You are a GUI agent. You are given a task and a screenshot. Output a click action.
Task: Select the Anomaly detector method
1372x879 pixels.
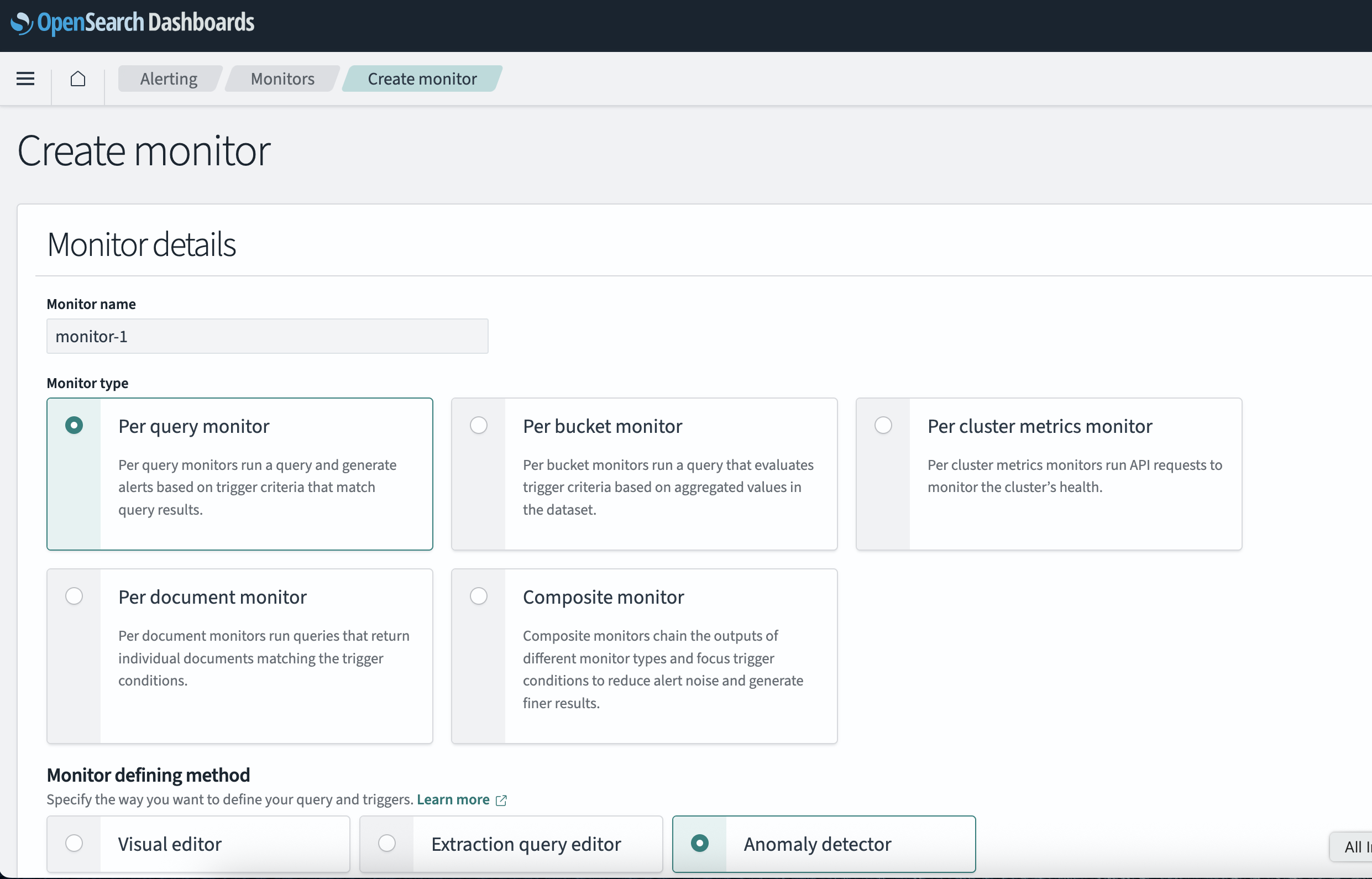coord(700,843)
